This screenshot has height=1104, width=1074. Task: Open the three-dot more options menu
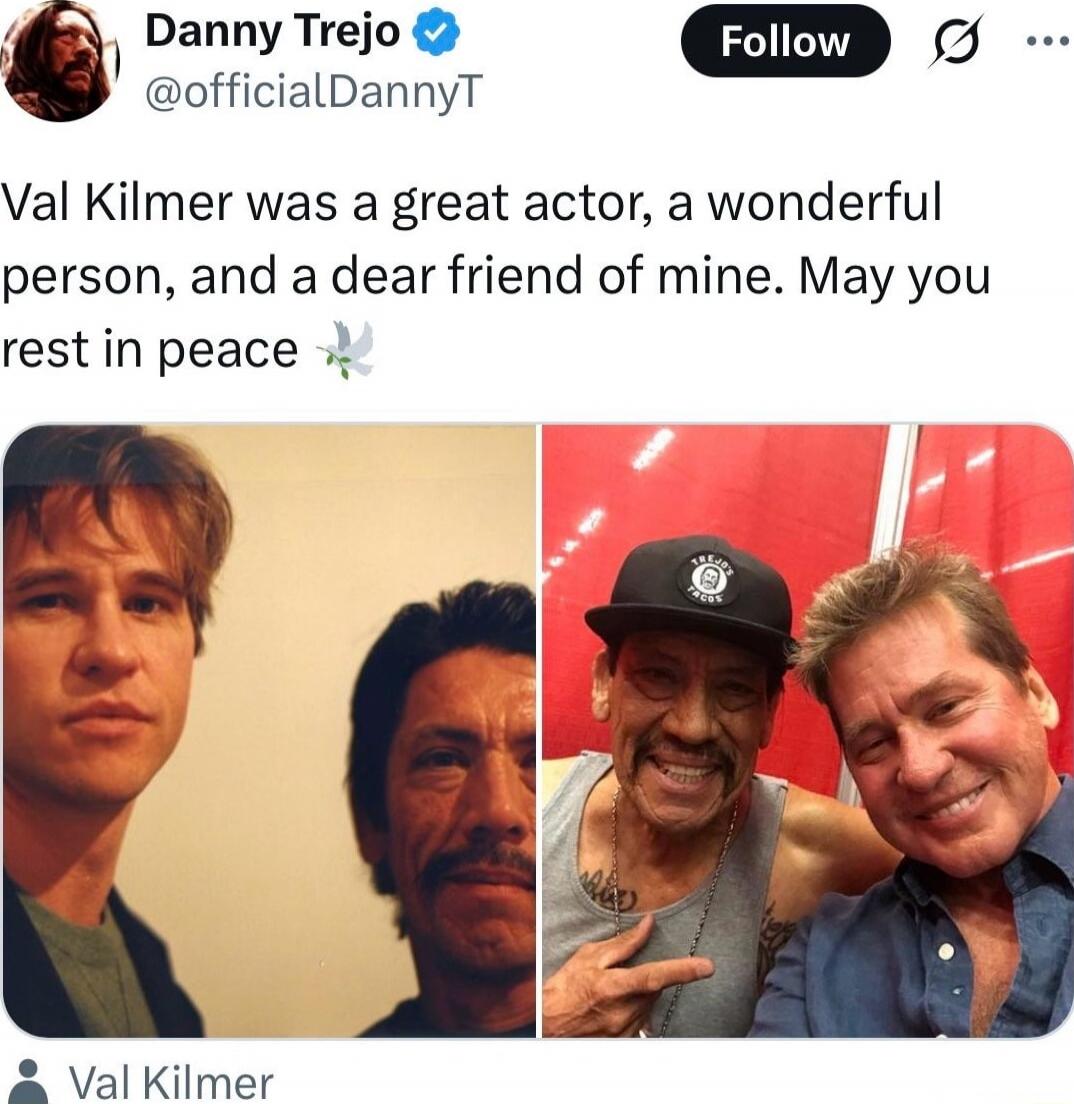tap(1048, 42)
